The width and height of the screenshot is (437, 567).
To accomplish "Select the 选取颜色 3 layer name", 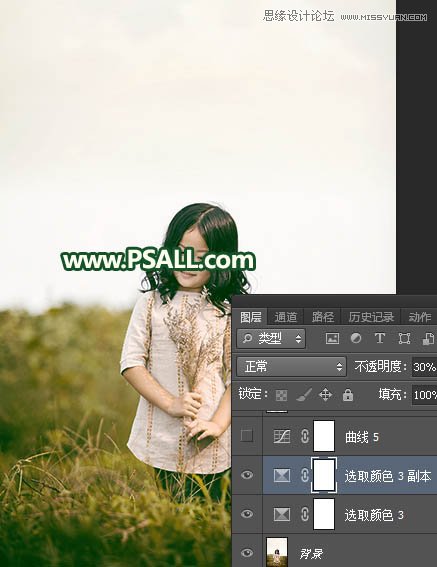I will coord(374,515).
